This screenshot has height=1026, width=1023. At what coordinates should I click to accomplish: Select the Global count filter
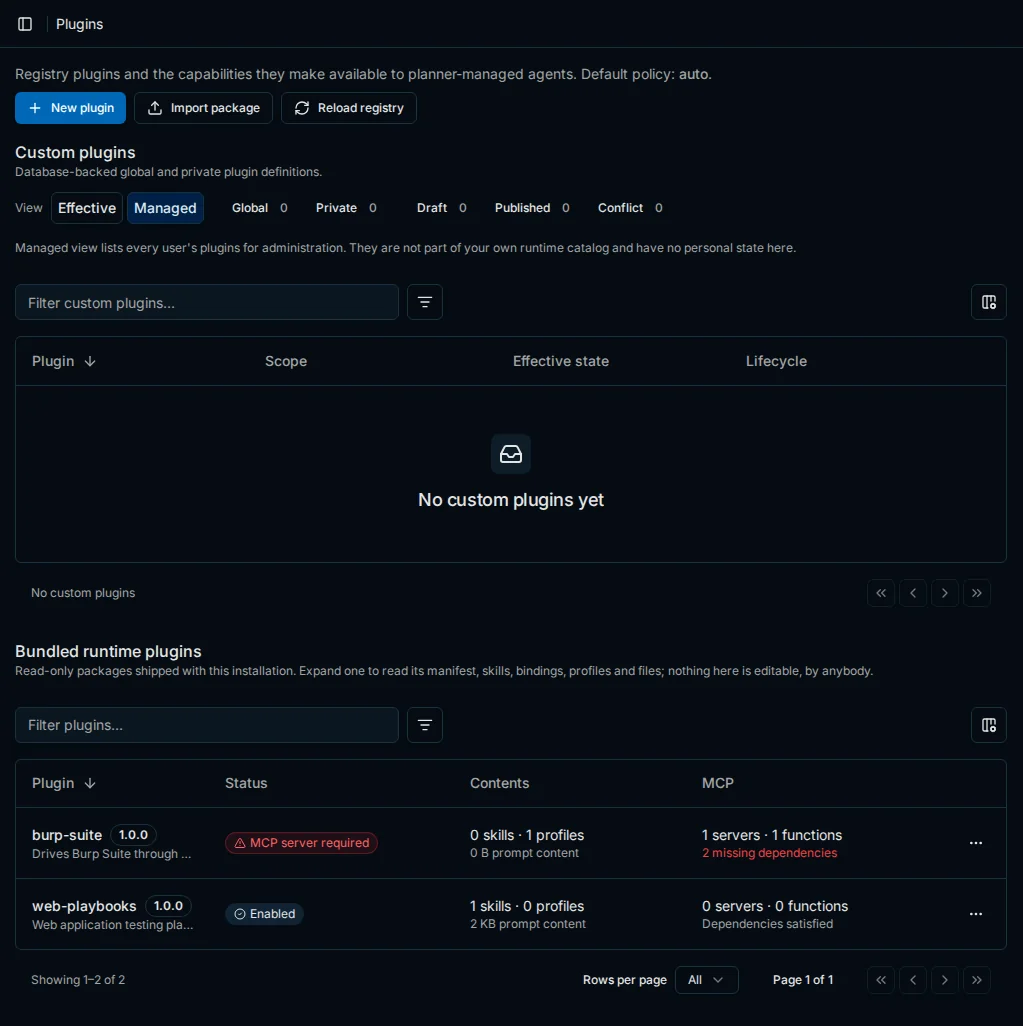260,208
